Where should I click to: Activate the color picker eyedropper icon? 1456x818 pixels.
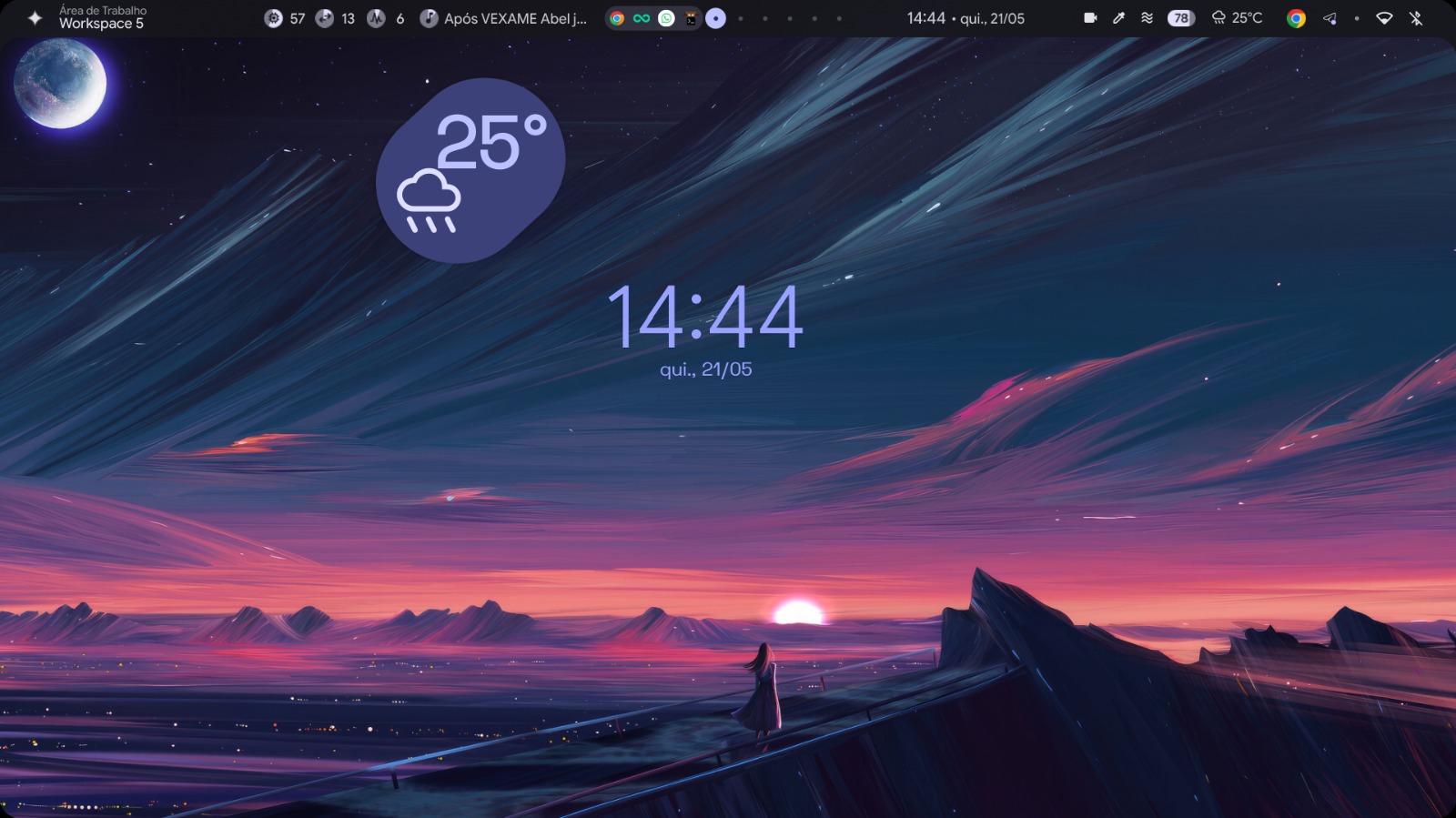[1118, 18]
